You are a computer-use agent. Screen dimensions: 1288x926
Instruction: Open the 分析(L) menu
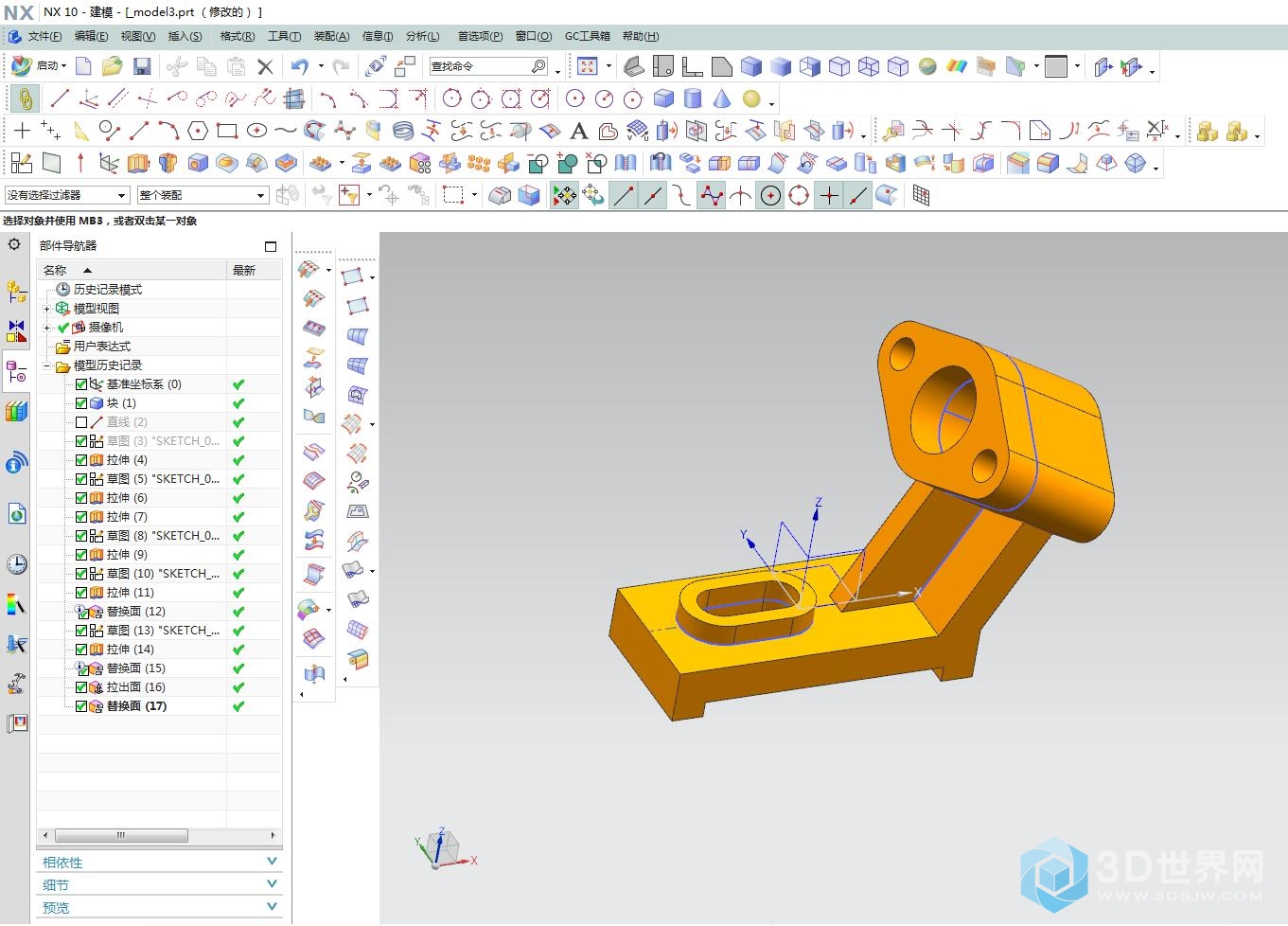[422, 36]
